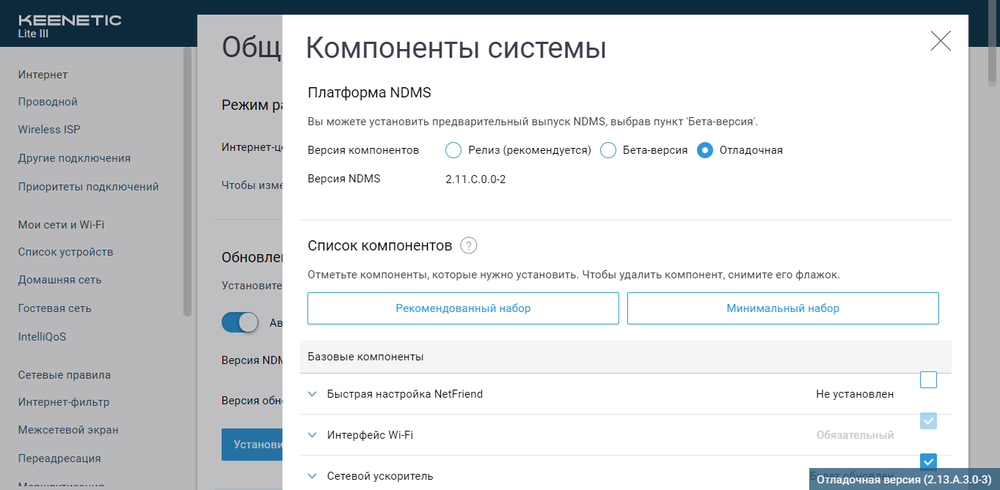Open IntelliQoS from the side menu
1000x490 pixels.
[x=42, y=337]
